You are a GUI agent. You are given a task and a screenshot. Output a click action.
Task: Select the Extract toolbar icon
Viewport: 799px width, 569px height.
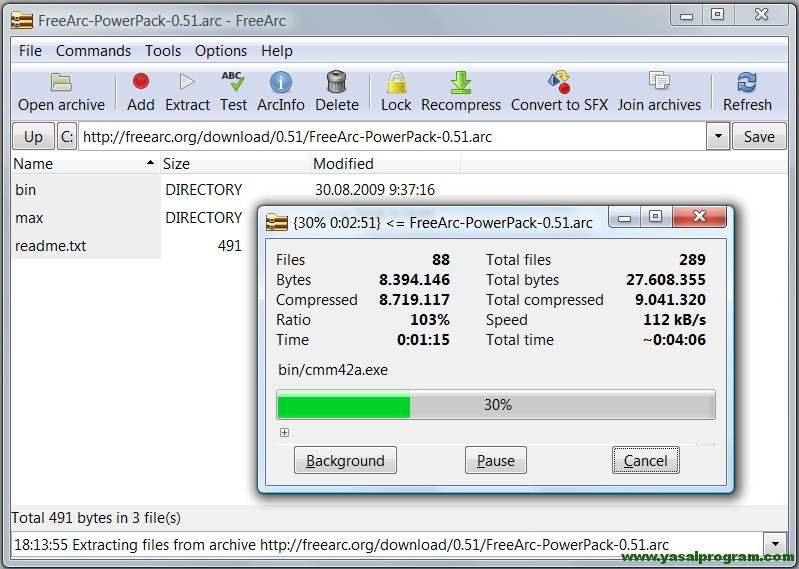pyautogui.click(x=187, y=83)
